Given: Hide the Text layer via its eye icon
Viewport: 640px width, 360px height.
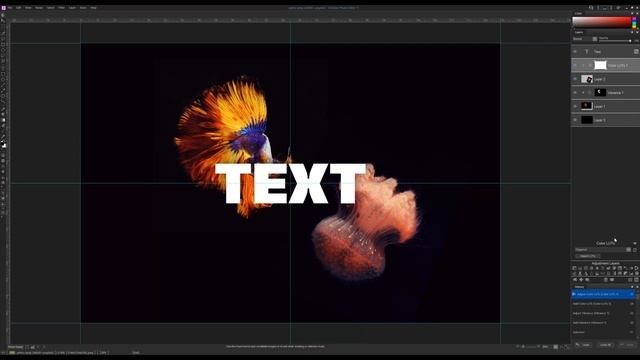Looking at the screenshot, I should [x=575, y=52].
